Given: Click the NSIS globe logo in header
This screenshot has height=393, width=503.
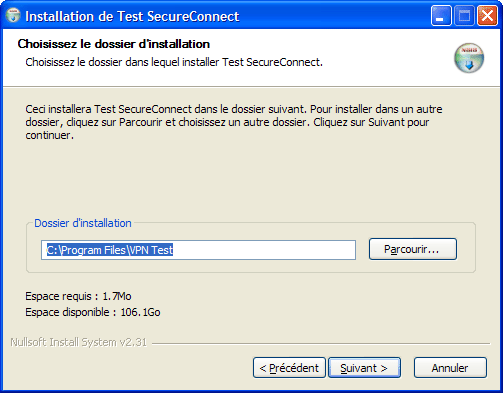Looking at the screenshot, I should [x=469, y=58].
